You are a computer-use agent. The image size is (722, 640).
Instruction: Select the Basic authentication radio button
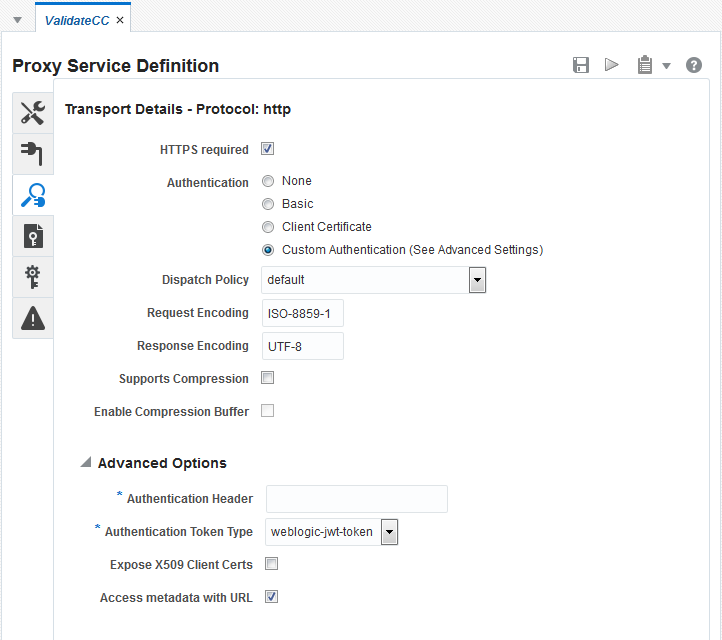[x=268, y=204]
